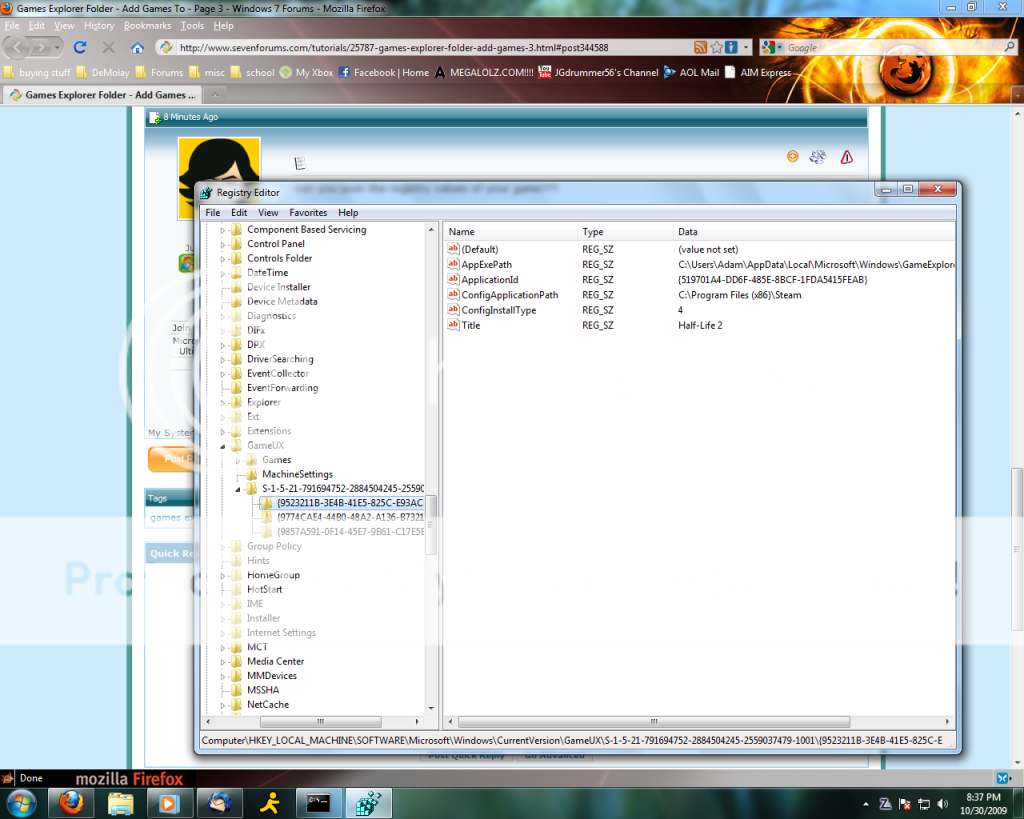Click the Edit menu in Registry Editor
The width and height of the screenshot is (1024, 819).
point(238,212)
